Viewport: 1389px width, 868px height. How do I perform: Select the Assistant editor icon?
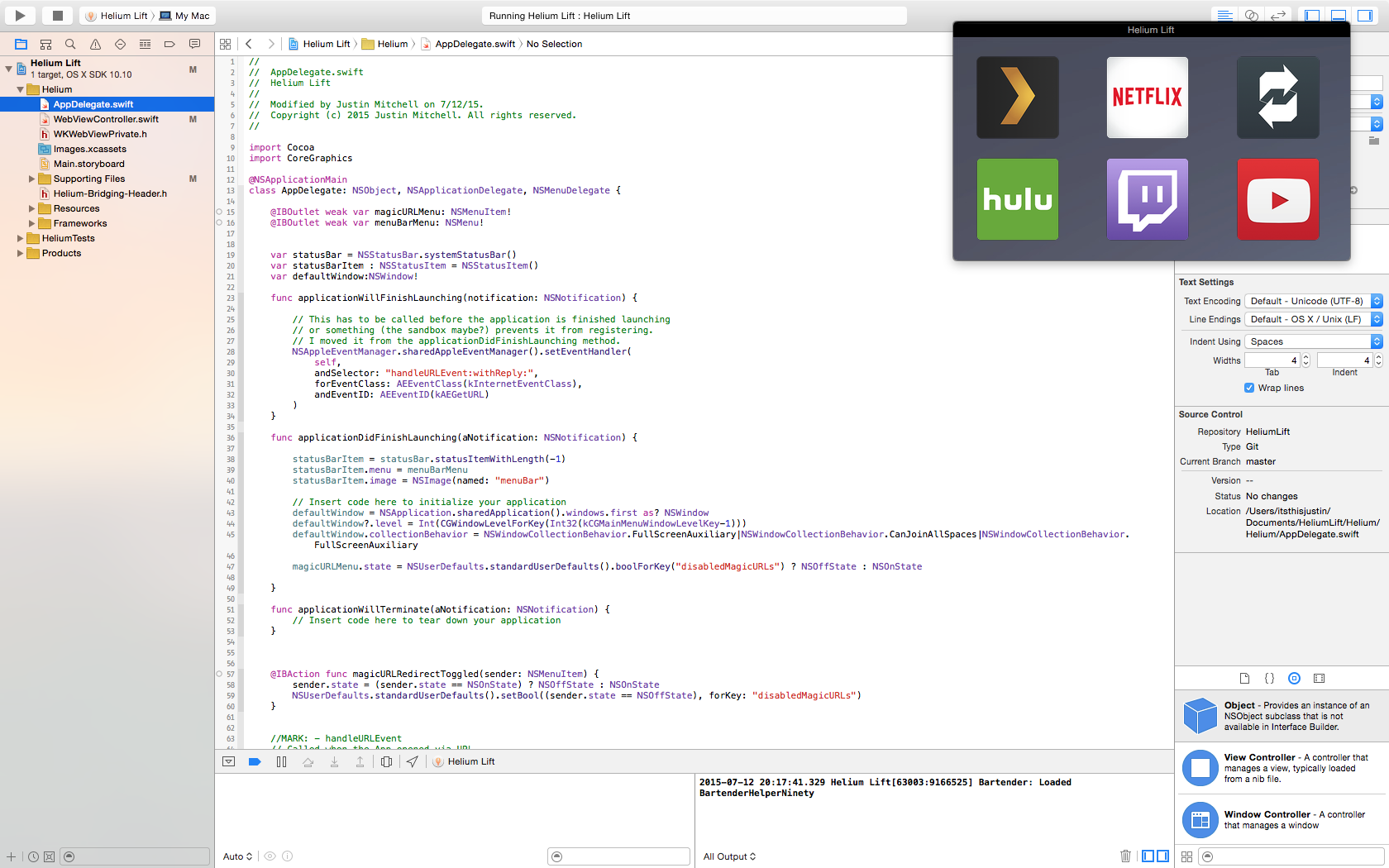pos(1251,15)
